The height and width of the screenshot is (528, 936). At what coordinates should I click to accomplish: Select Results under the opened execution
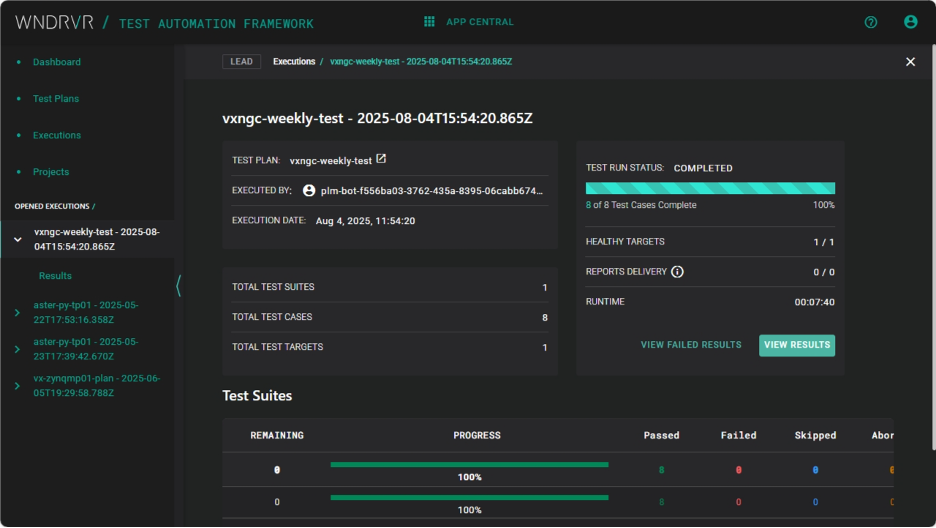55,276
